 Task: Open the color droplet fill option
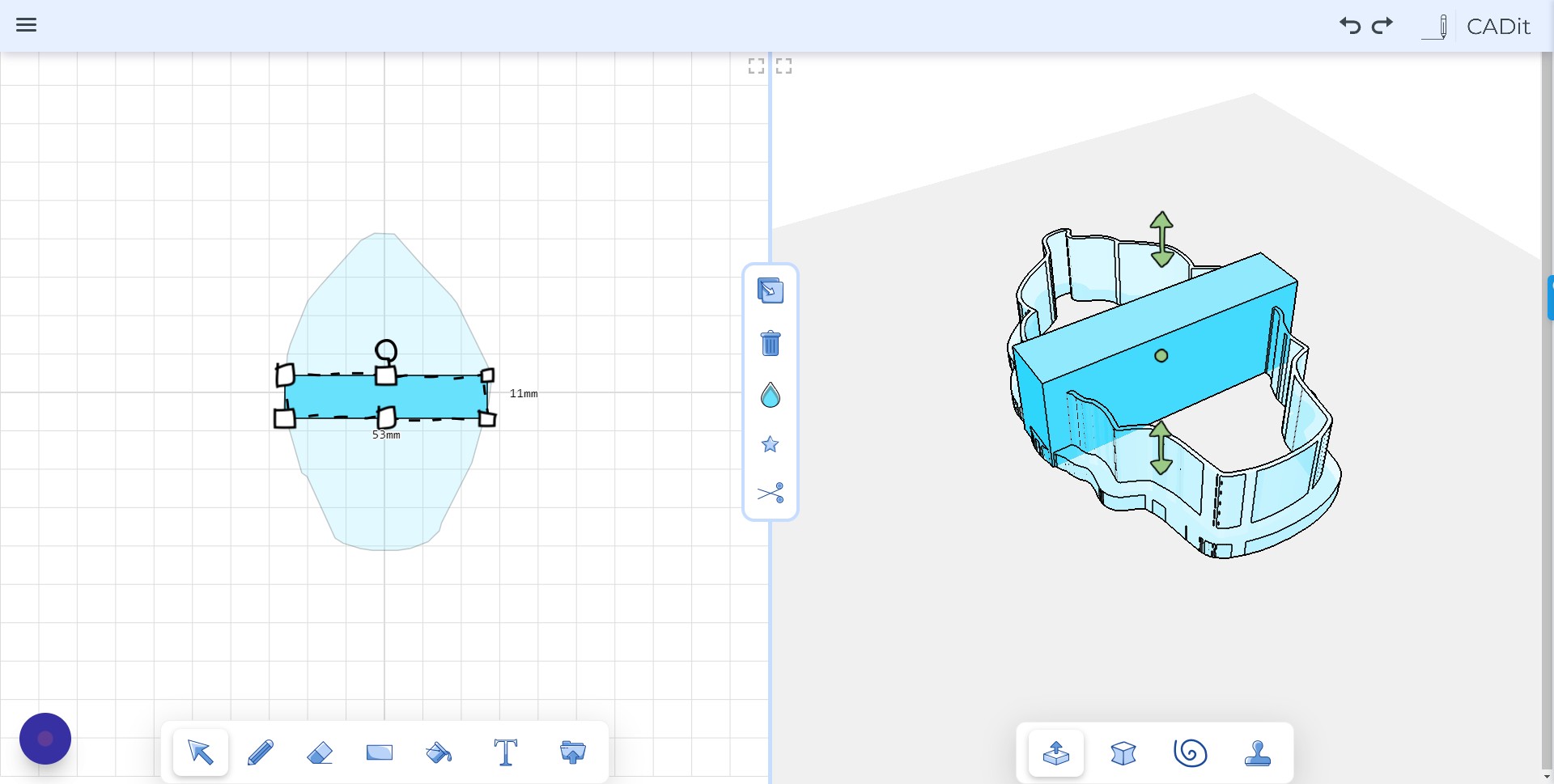pos(771,395)
